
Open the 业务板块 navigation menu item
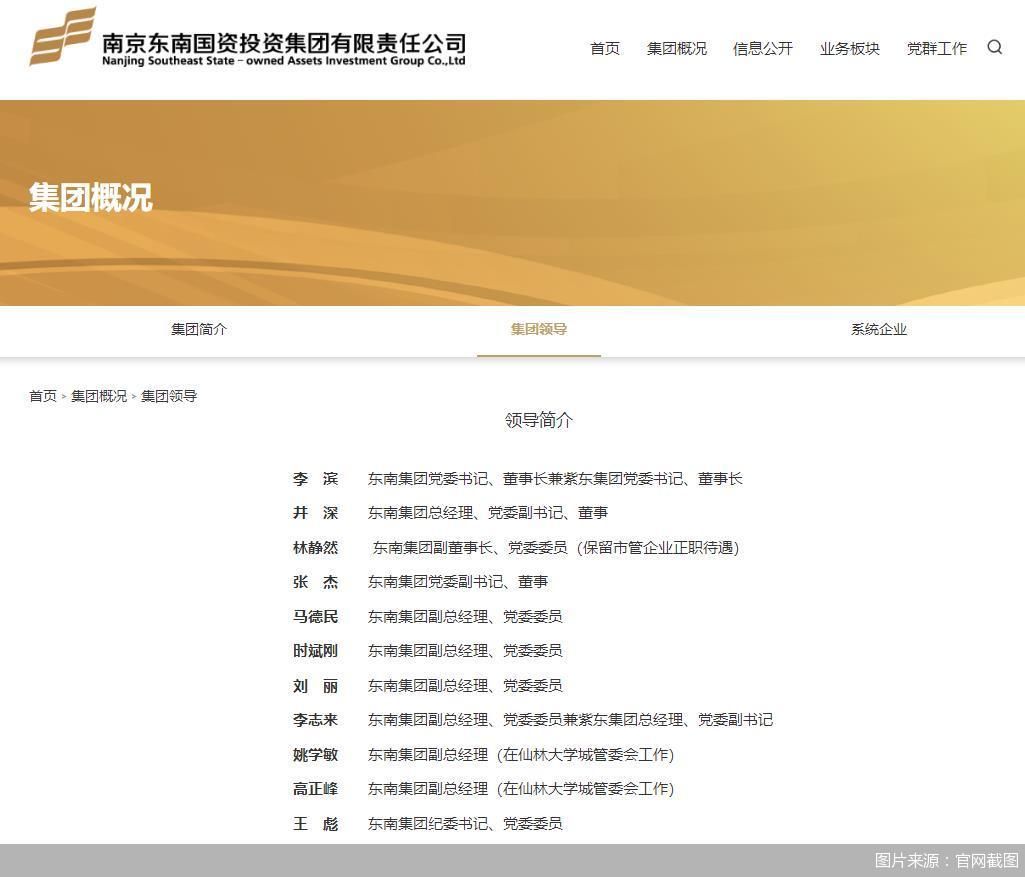[848, 48]
